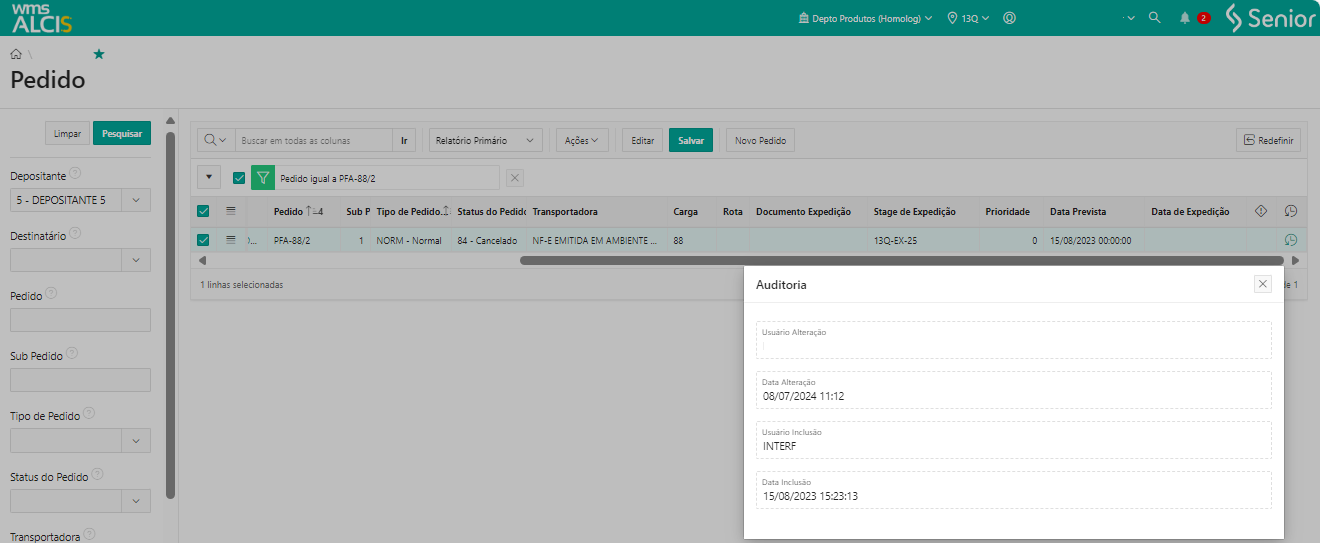1320x543 pixels.
Task: Click the Senior brand logo
Action: pos(1271,18)
